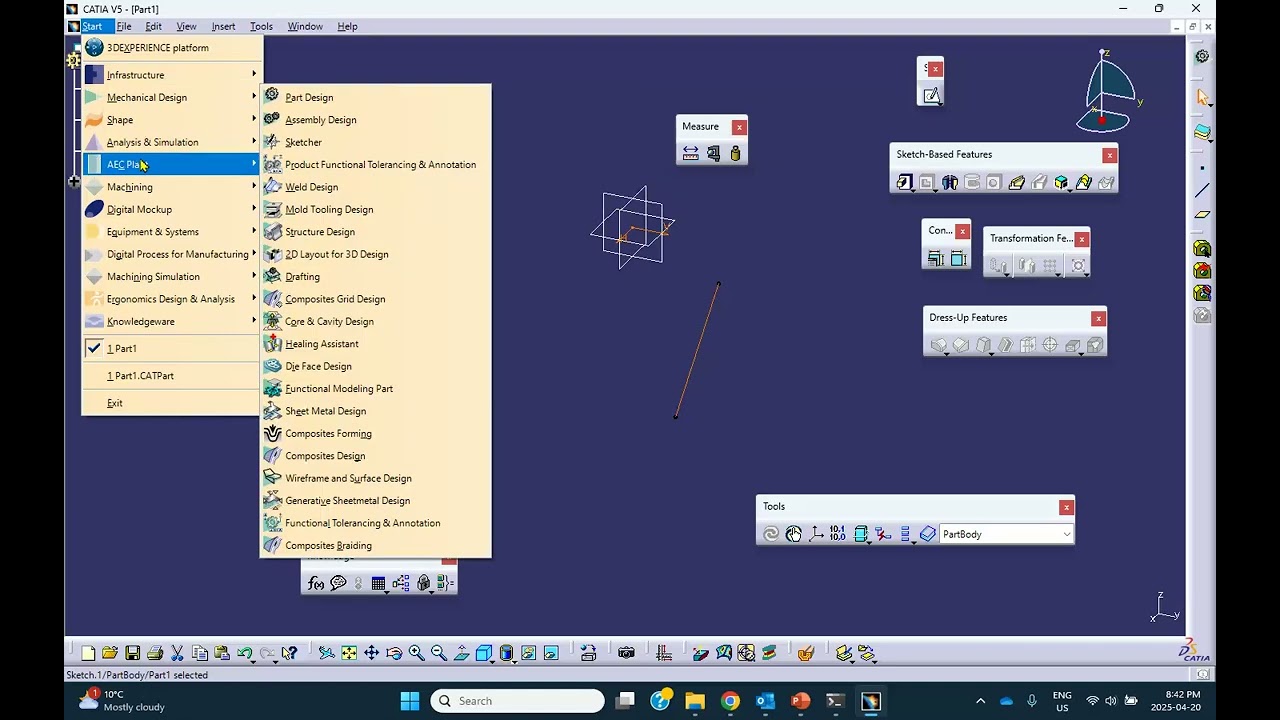
Task: Expand the Analysis & Simulation submenu arrow
Action: (254, 141)
